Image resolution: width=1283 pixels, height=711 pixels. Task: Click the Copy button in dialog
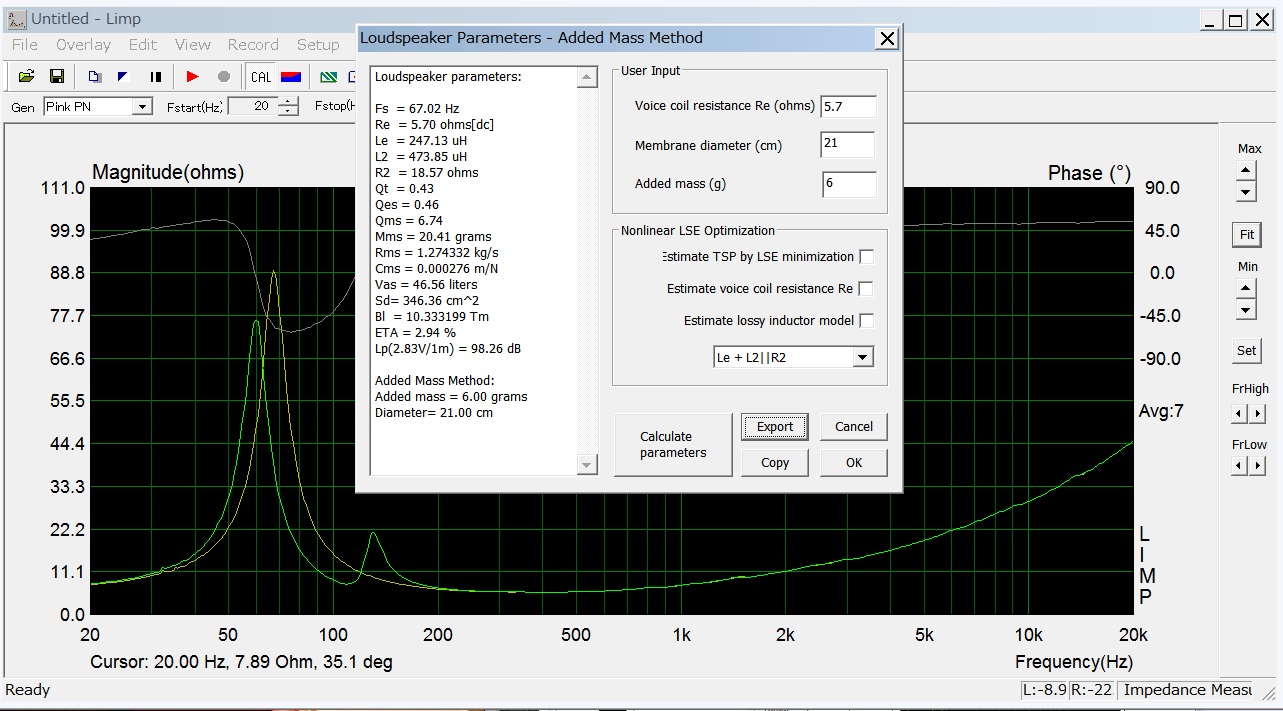coord(775,463)
